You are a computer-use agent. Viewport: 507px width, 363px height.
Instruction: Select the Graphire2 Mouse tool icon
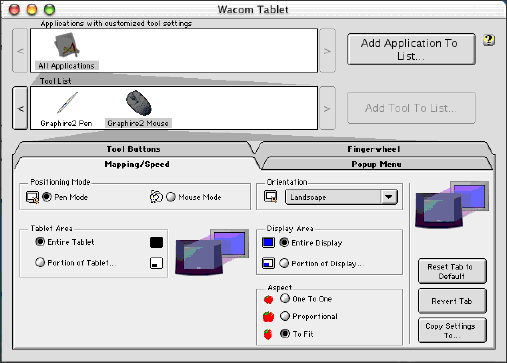pos(139,103)
